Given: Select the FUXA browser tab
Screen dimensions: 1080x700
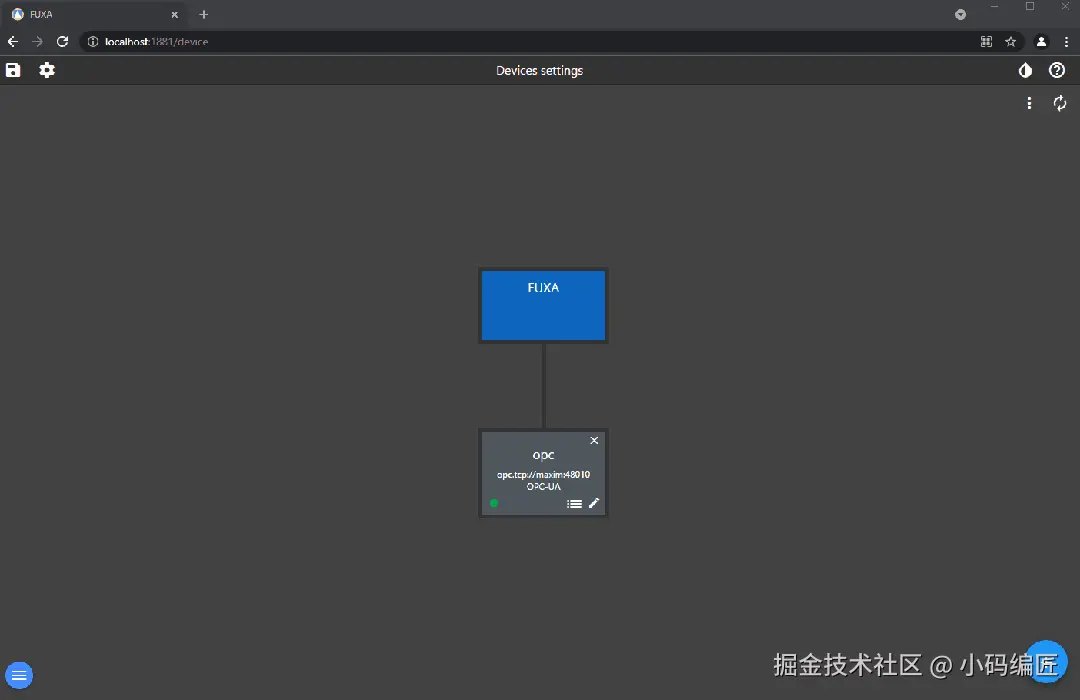Looking at the screenshot, I should 94,14.
